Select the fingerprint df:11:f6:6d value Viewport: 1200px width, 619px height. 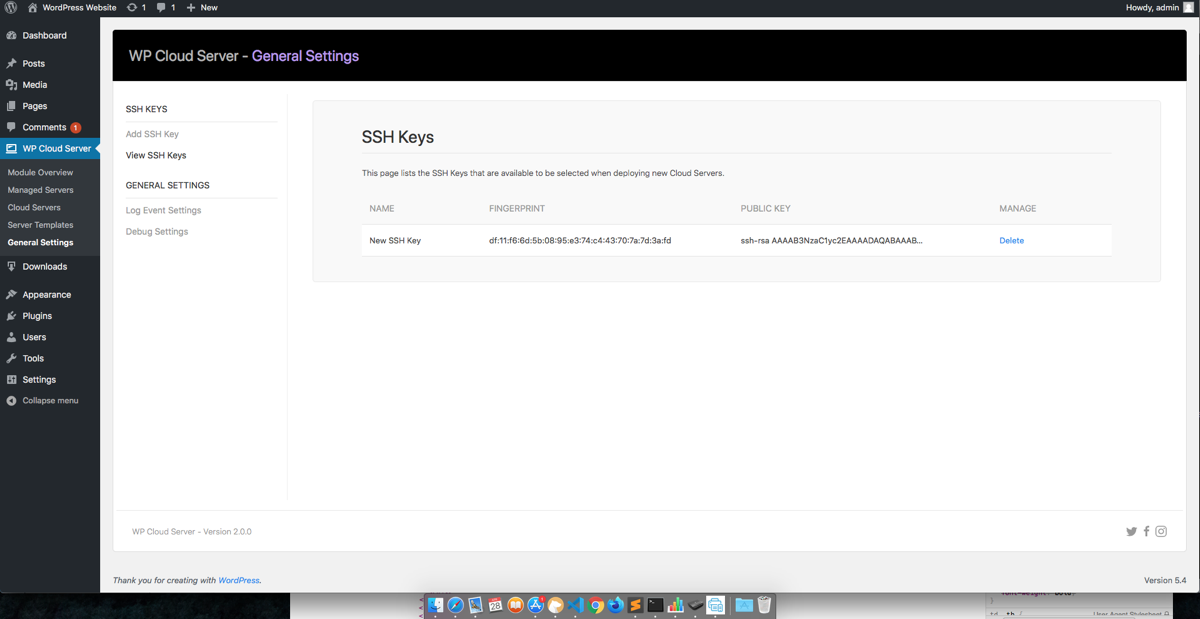(580, 241)
